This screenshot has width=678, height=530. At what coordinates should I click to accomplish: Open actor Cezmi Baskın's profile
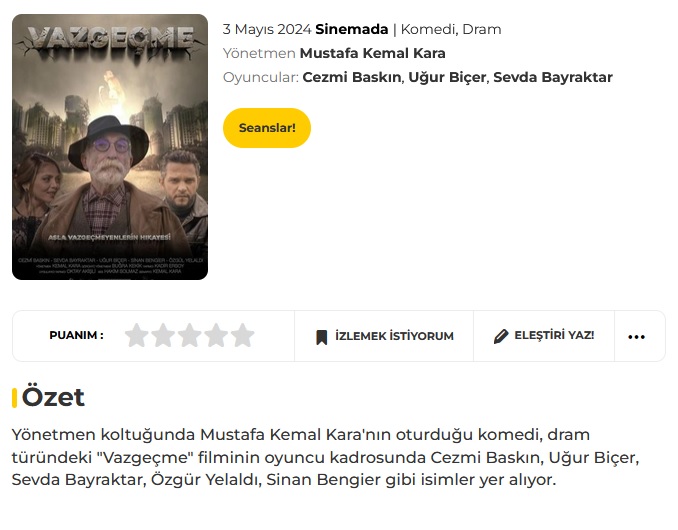point(352,77)
